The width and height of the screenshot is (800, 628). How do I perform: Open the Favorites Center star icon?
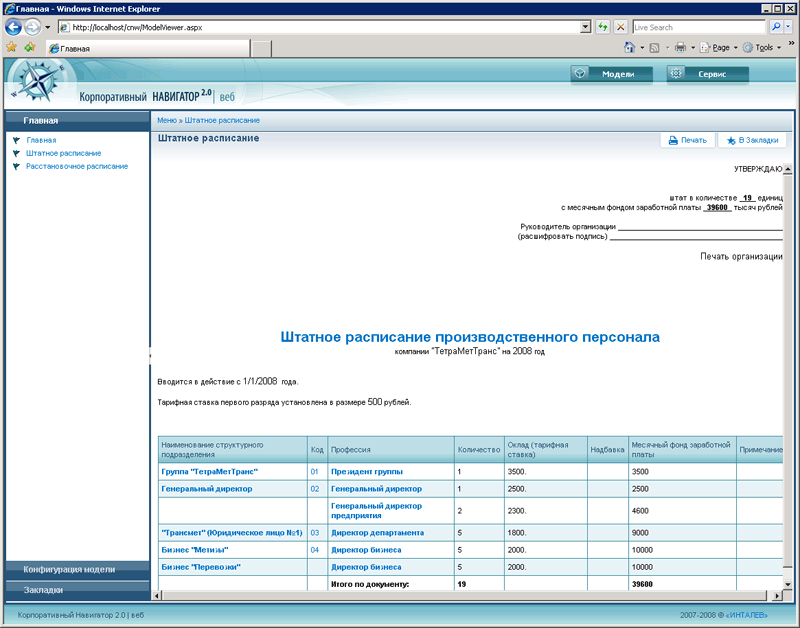point(11,47)
